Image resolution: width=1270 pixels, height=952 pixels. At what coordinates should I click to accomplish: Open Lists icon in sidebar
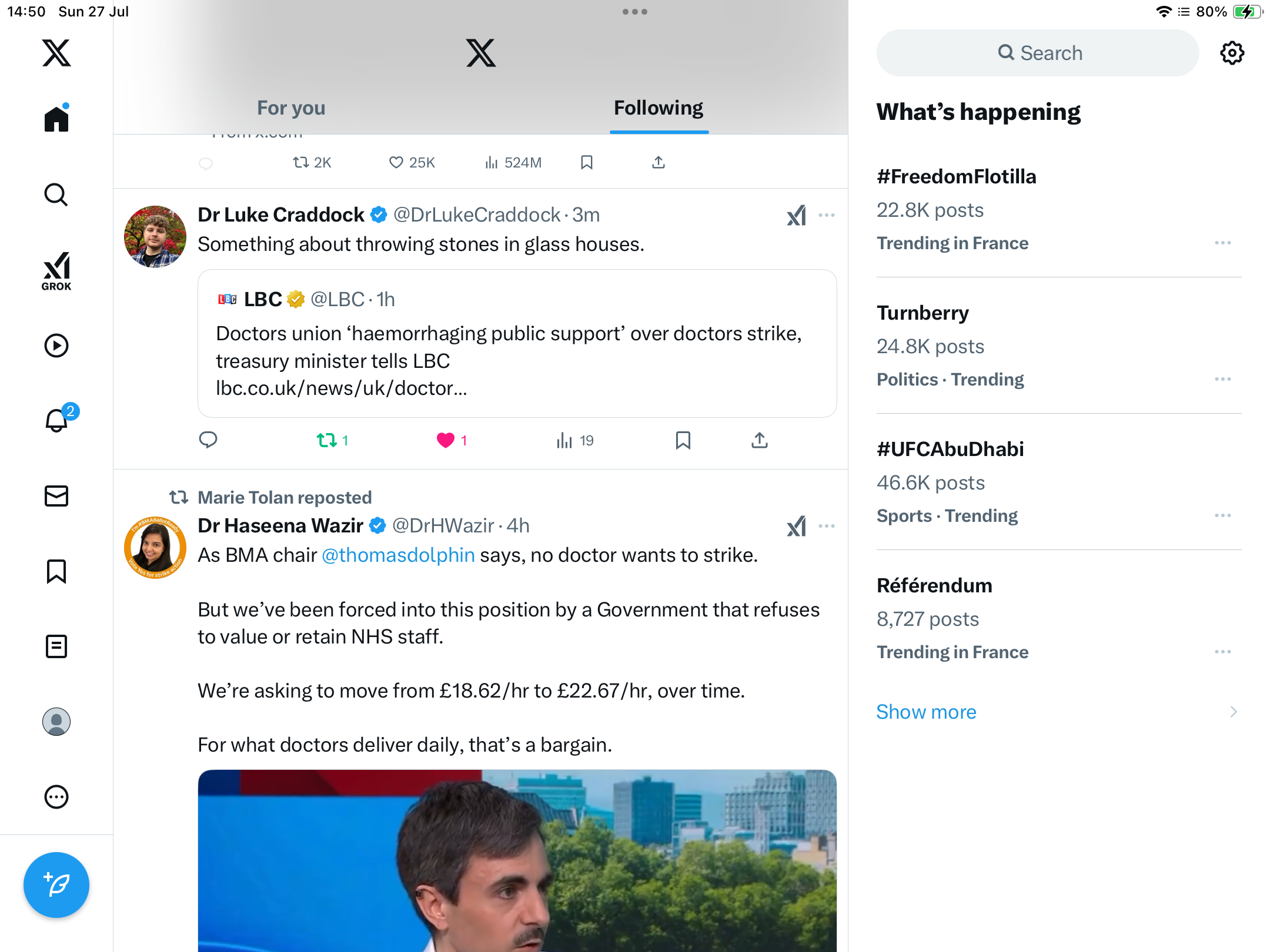pos(56,646)
